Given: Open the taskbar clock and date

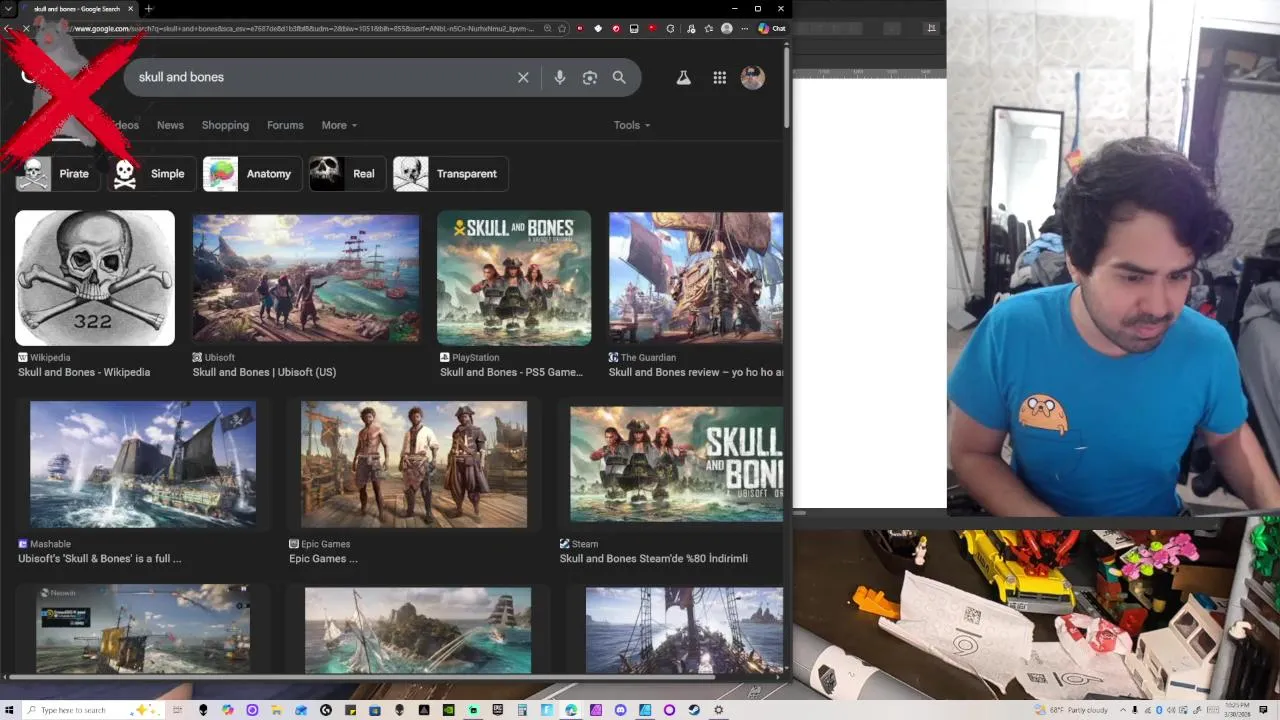Looking at the screenshot, I should pyautogui.click(x=1237, y=710).
